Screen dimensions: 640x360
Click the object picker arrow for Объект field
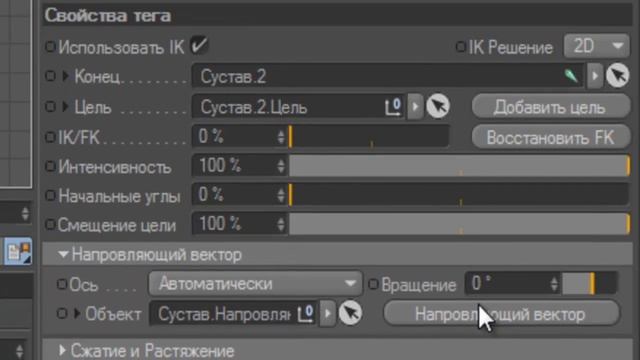(350, 313)
